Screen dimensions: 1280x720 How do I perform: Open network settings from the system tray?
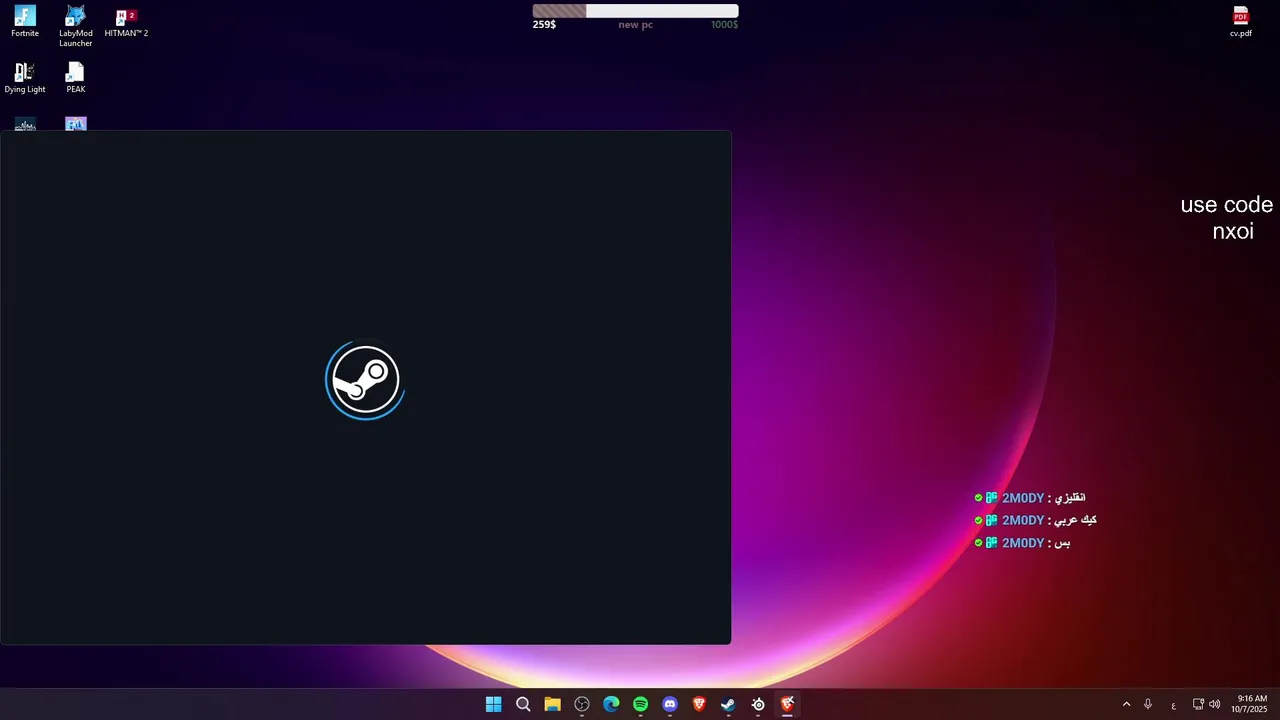click(x=1198, y=704)
